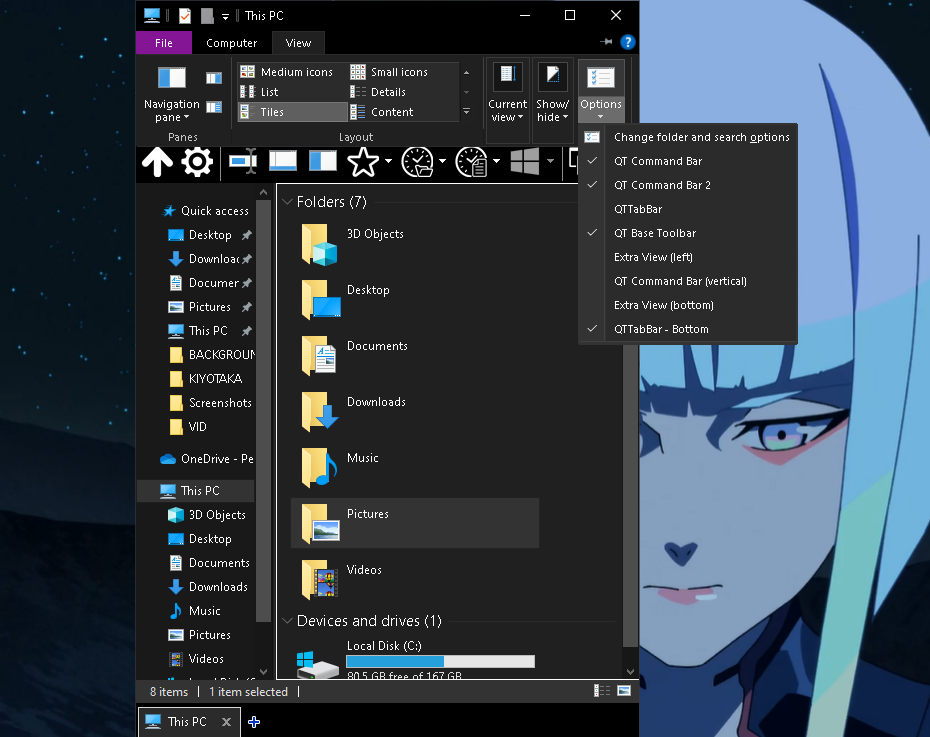Image resolution: width=930 pixels, height=737 pixels.
Task: Select the This PC bottom tab
Action: (190, 722)
